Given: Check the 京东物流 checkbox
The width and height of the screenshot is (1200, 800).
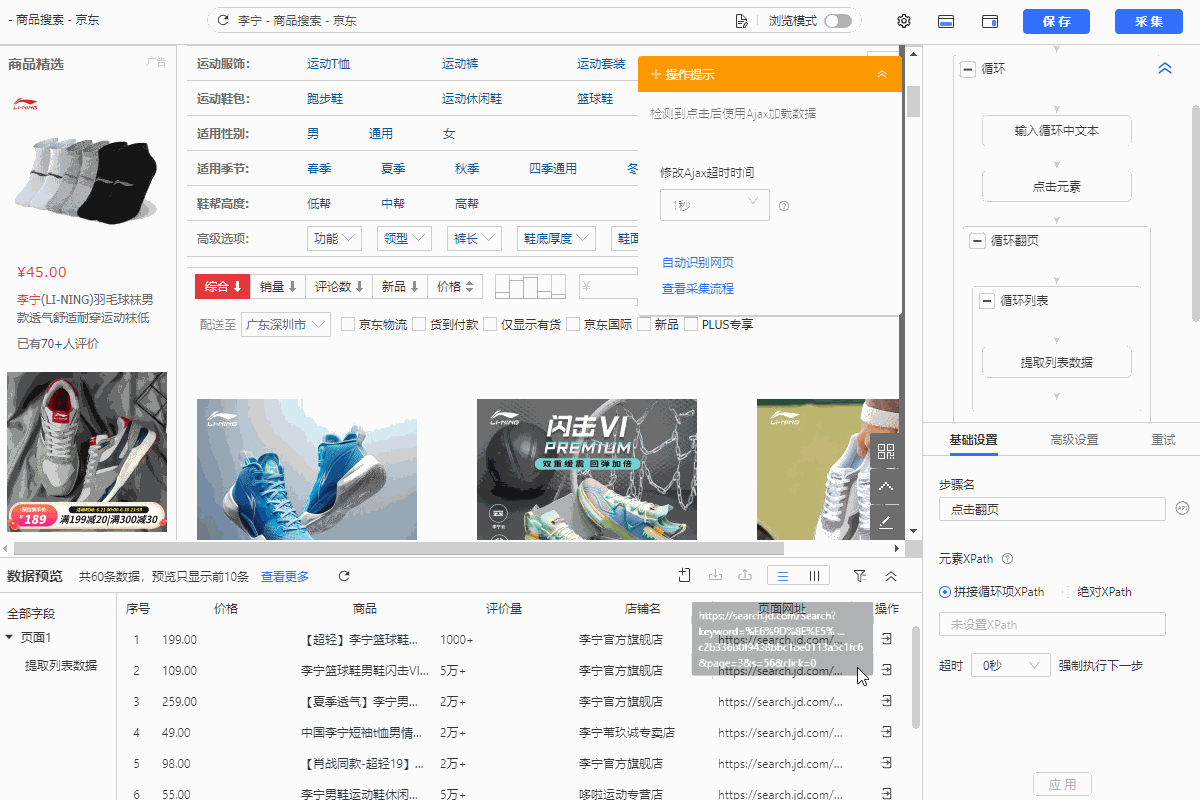Looking at the screenshot, I should click(348, 324).
